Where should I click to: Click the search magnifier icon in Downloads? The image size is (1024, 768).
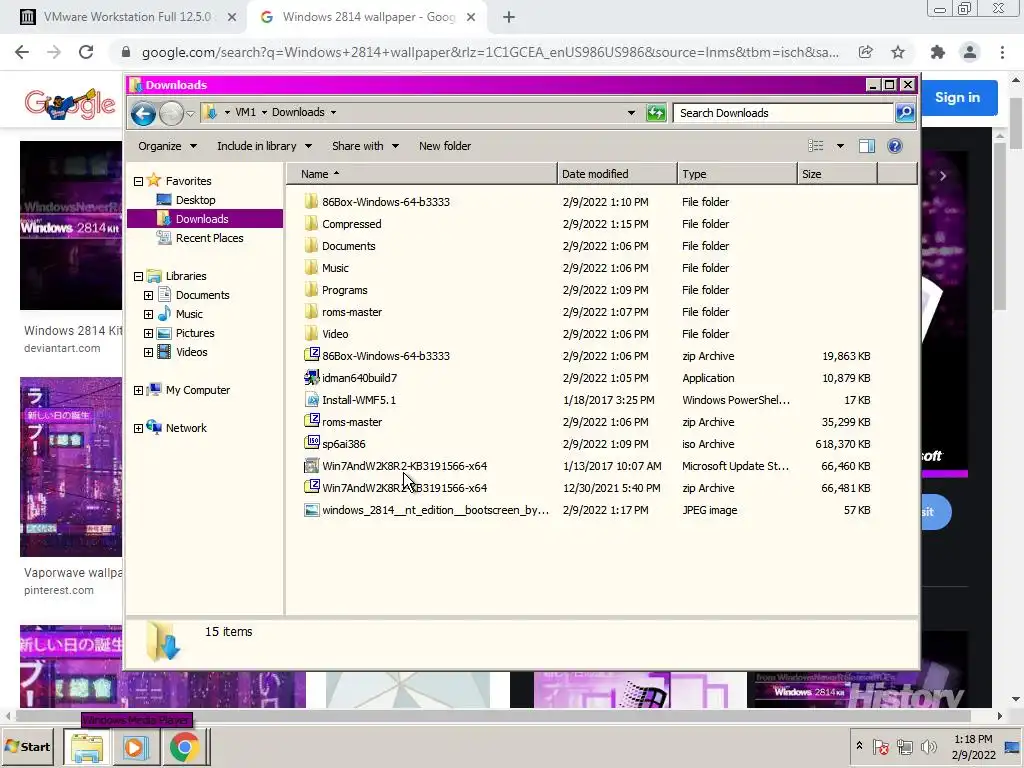point(905,113)
